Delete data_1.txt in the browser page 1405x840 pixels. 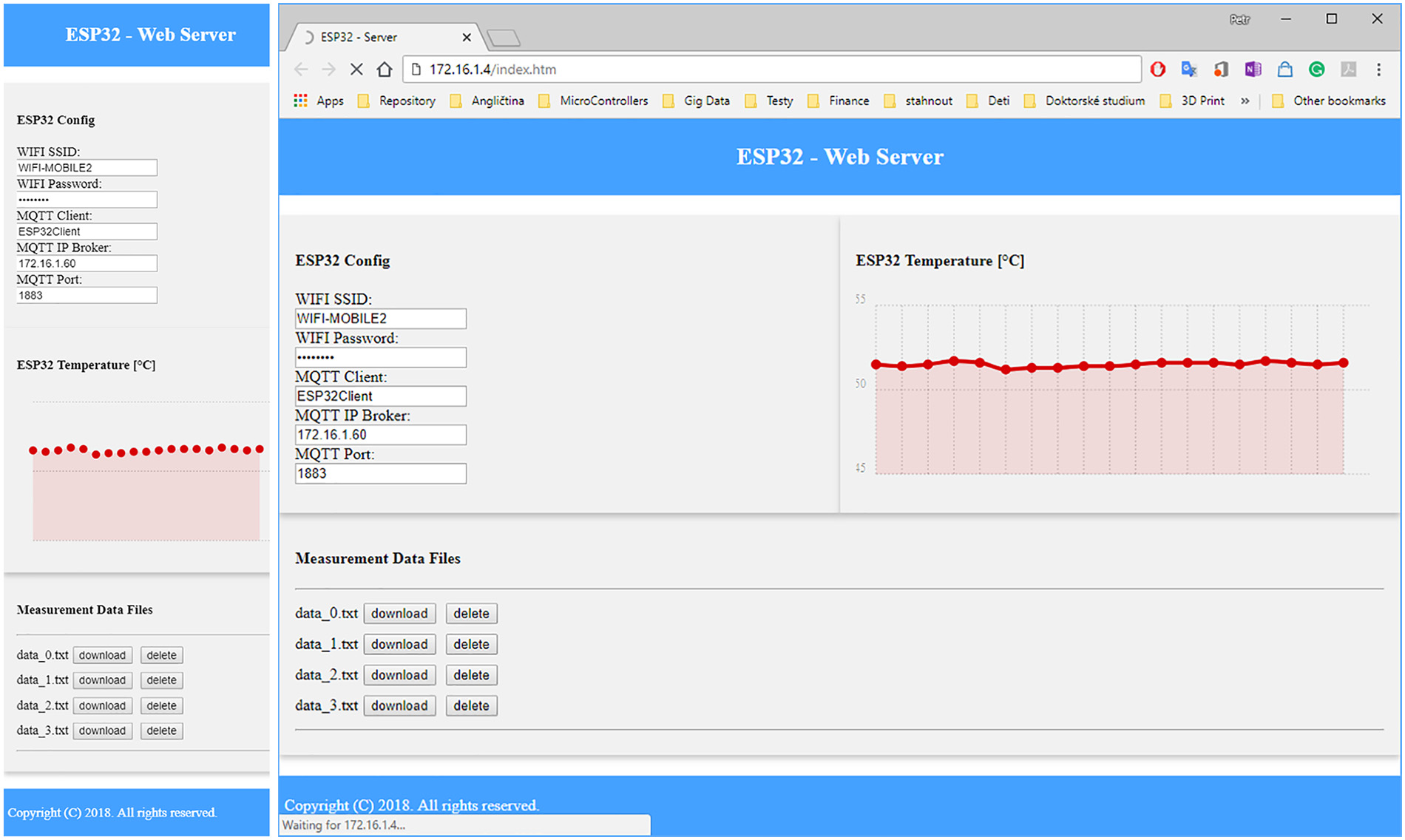[471, 644]
